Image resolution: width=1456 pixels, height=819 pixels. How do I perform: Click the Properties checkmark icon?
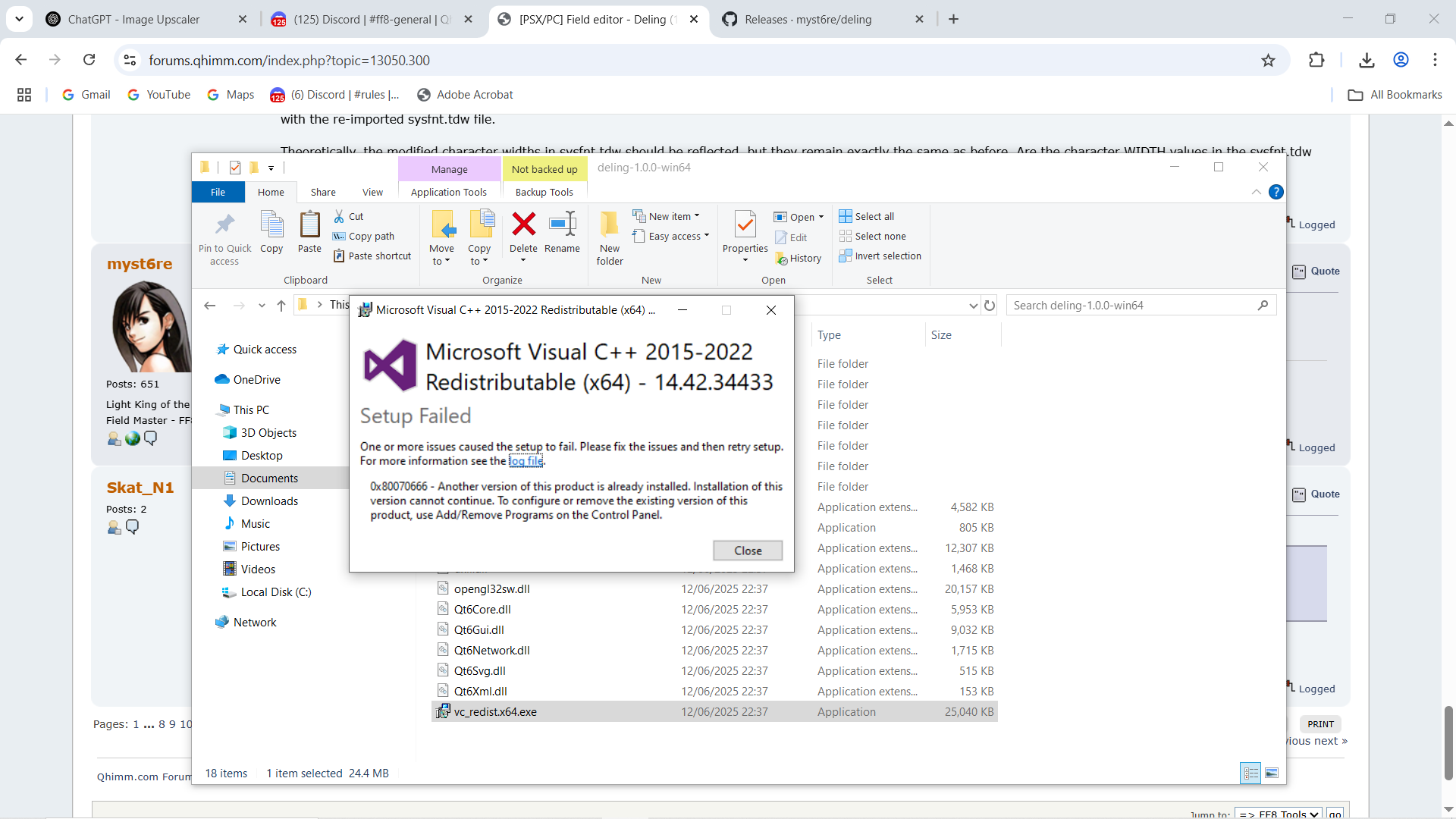745,224
